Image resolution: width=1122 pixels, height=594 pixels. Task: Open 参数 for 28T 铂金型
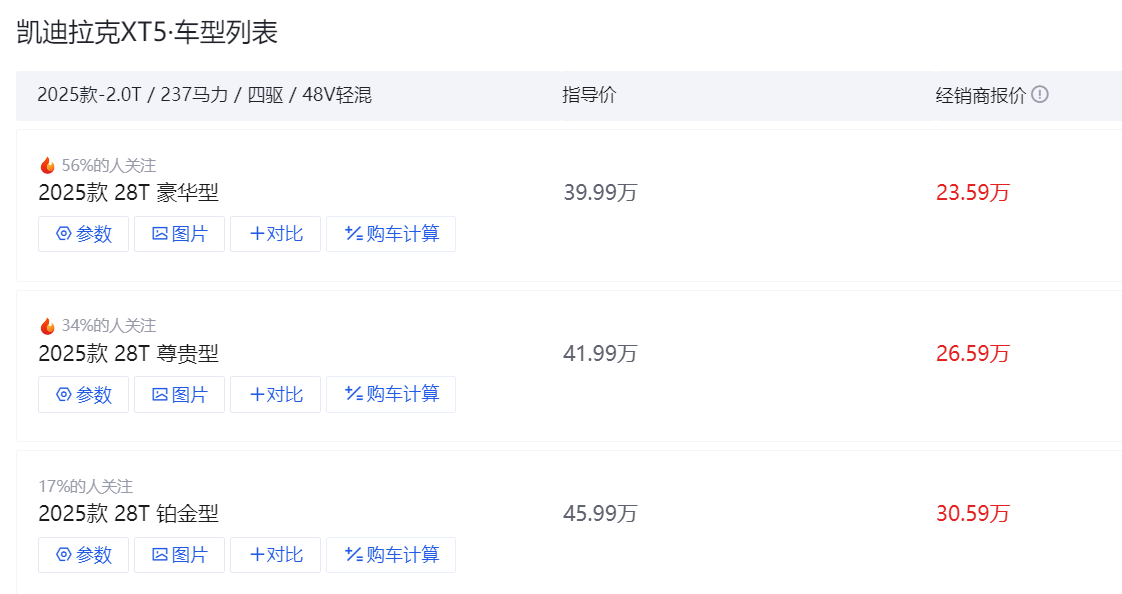pyautogui.click(x=83, y=554)
